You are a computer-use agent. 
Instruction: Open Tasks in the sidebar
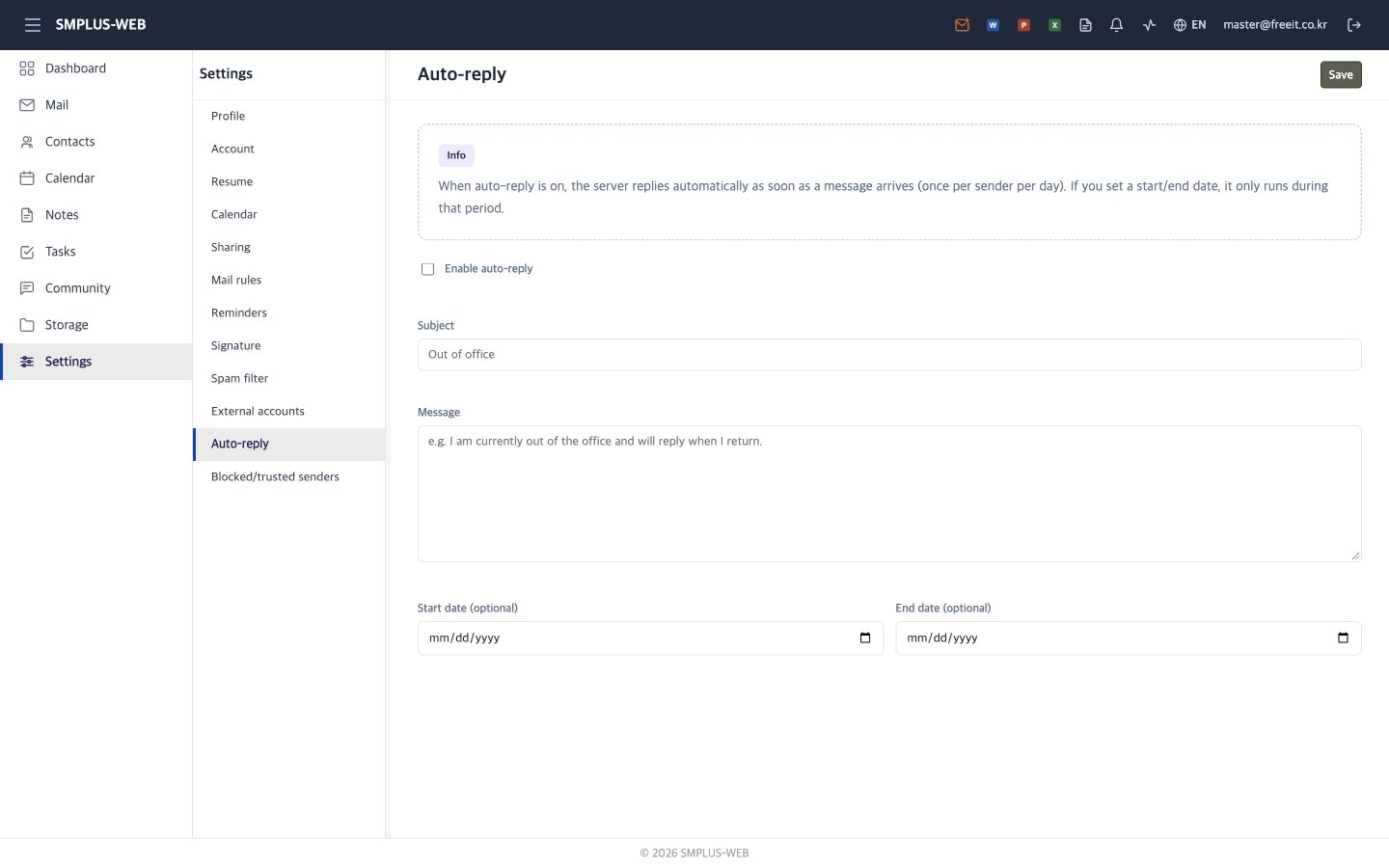click(x=96, y=252)
